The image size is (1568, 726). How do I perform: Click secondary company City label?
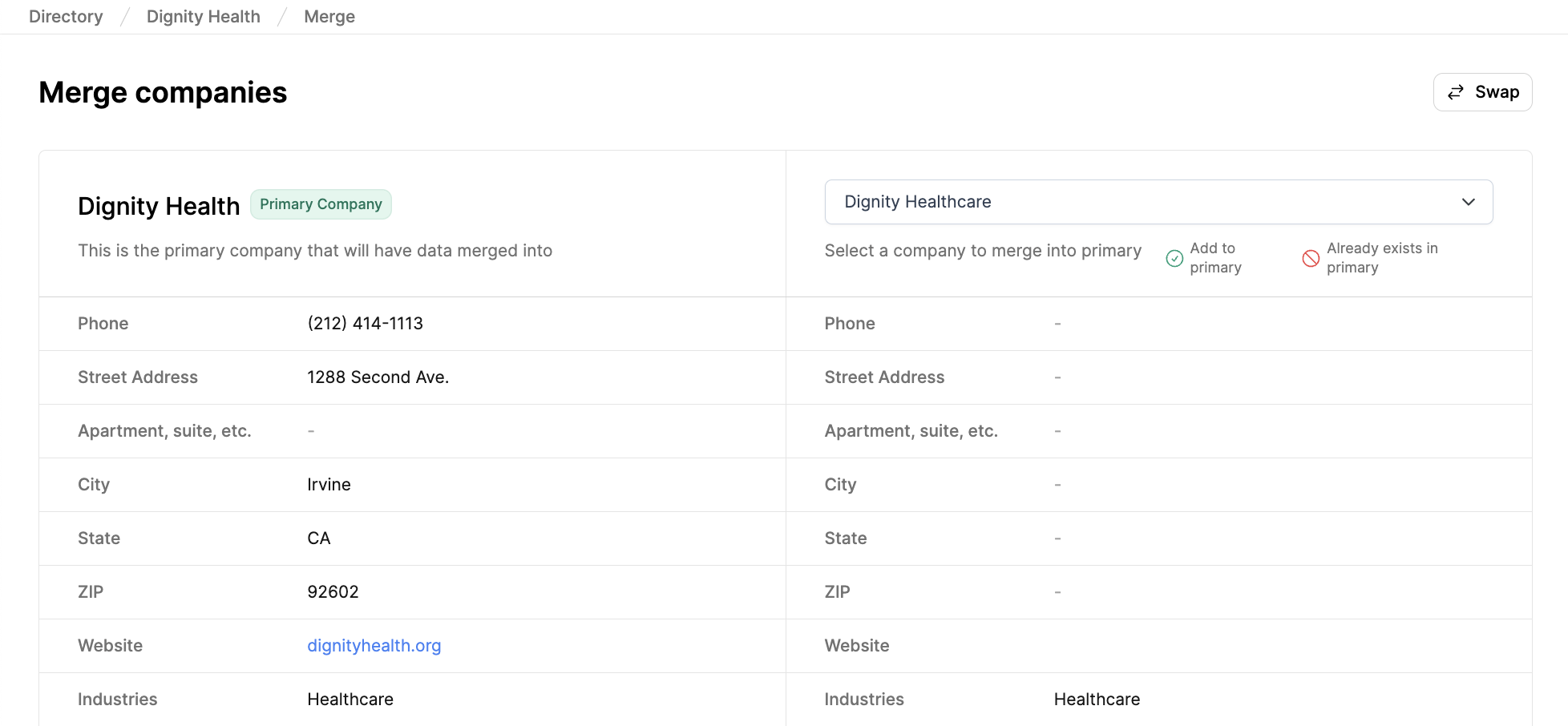tap(840, 484)
